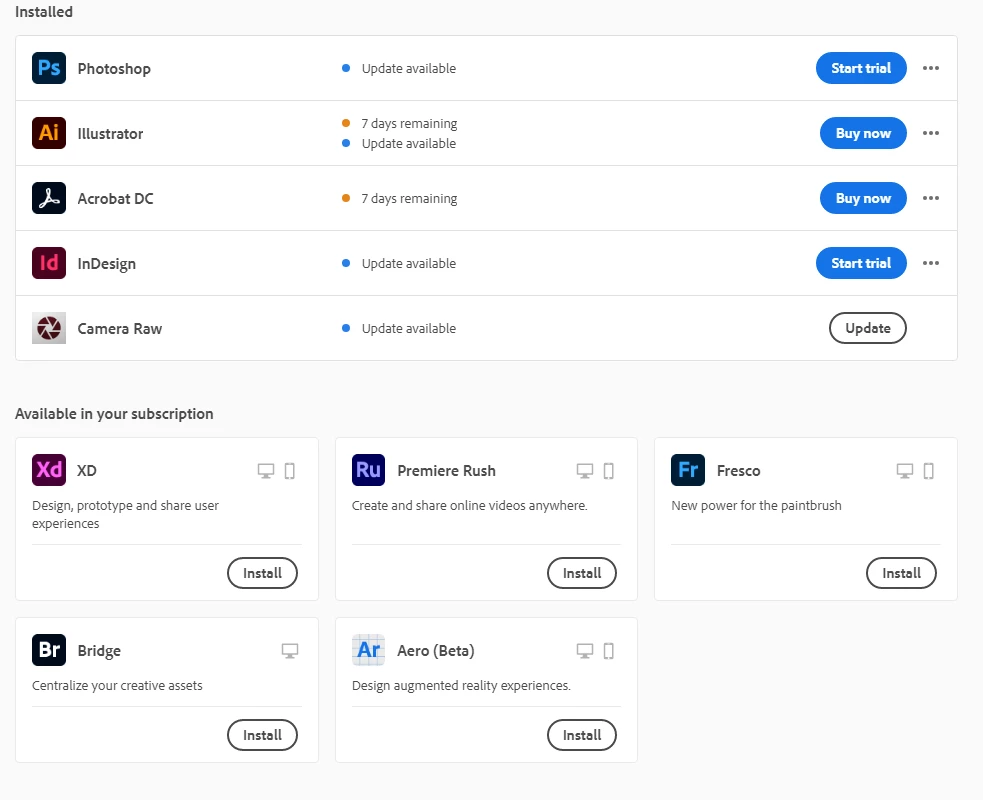Click 'Available in your subscription' heading

point(114,414)
